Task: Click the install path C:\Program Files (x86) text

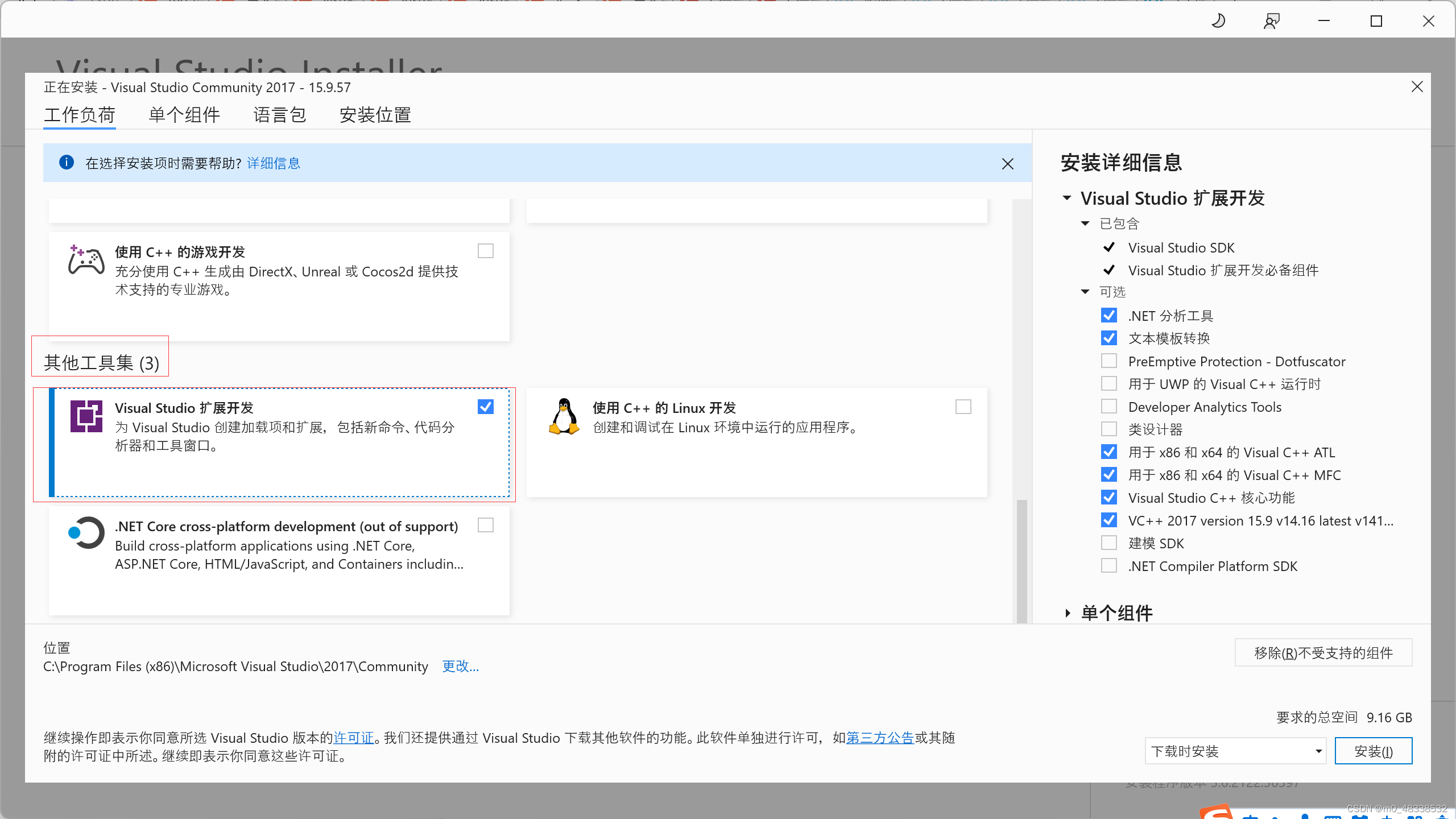Action: 235,666
